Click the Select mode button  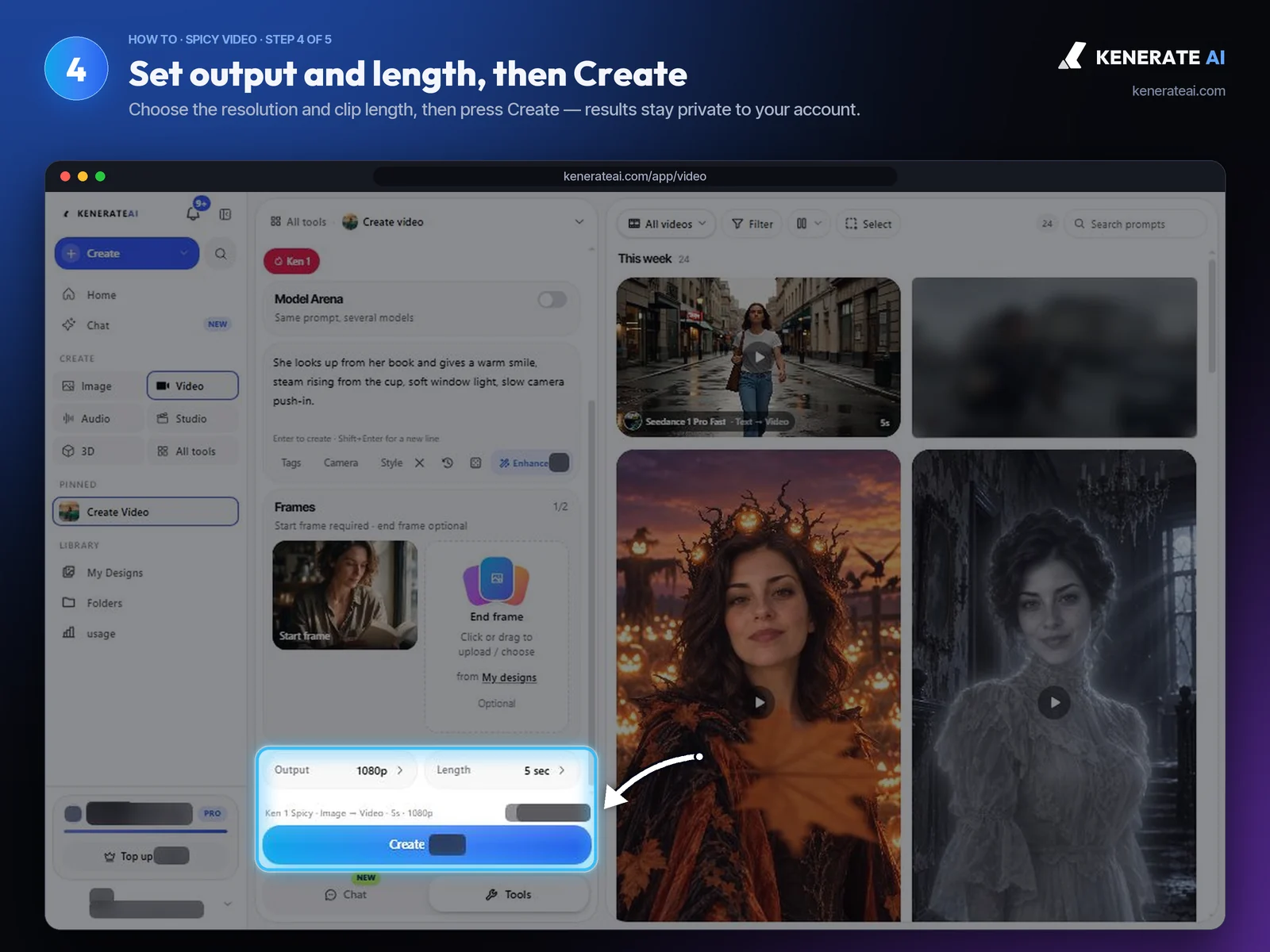click(x=868, y=224)
